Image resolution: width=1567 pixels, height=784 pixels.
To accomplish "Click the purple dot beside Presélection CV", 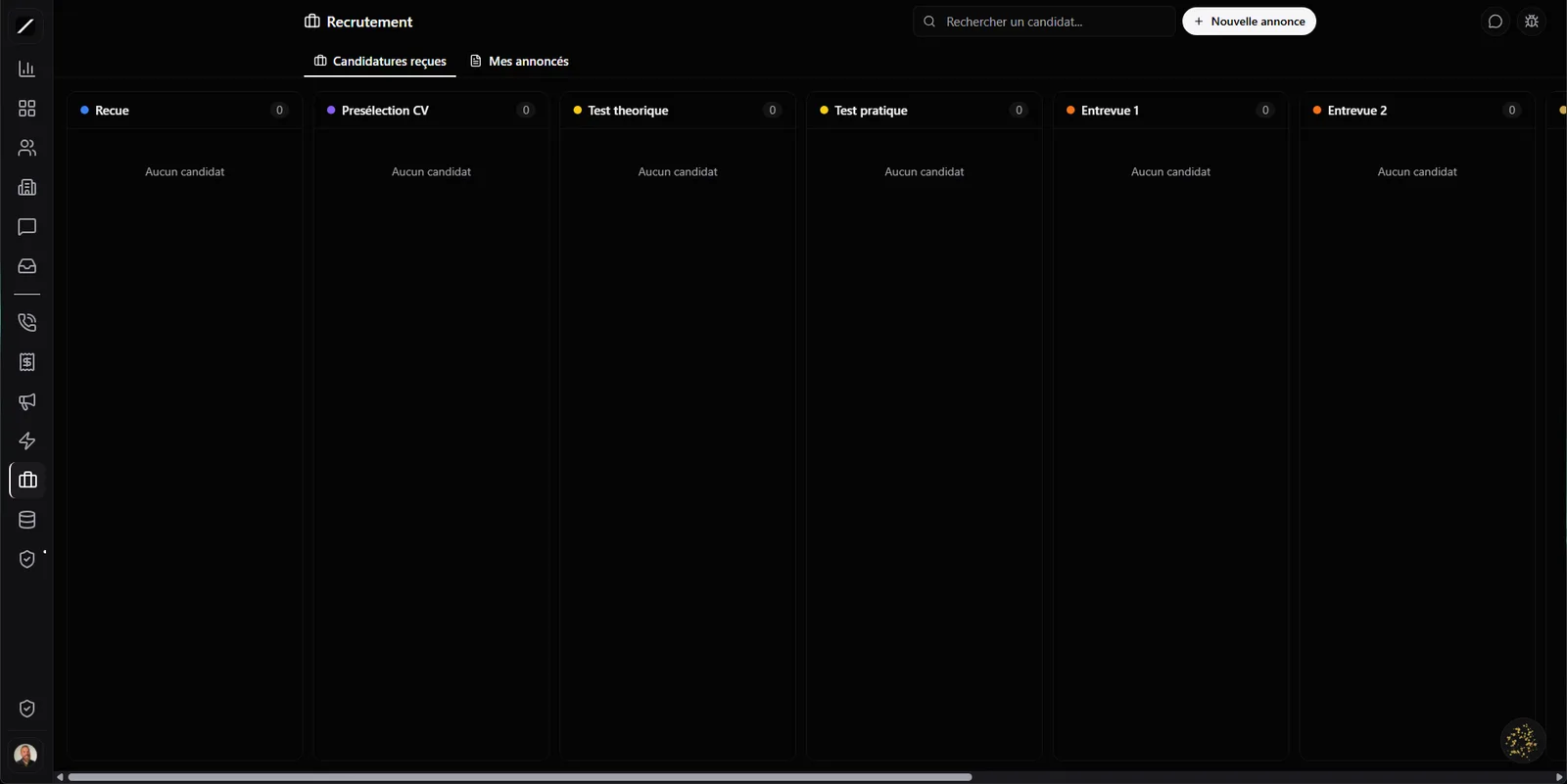I will (x=331, y=111).
